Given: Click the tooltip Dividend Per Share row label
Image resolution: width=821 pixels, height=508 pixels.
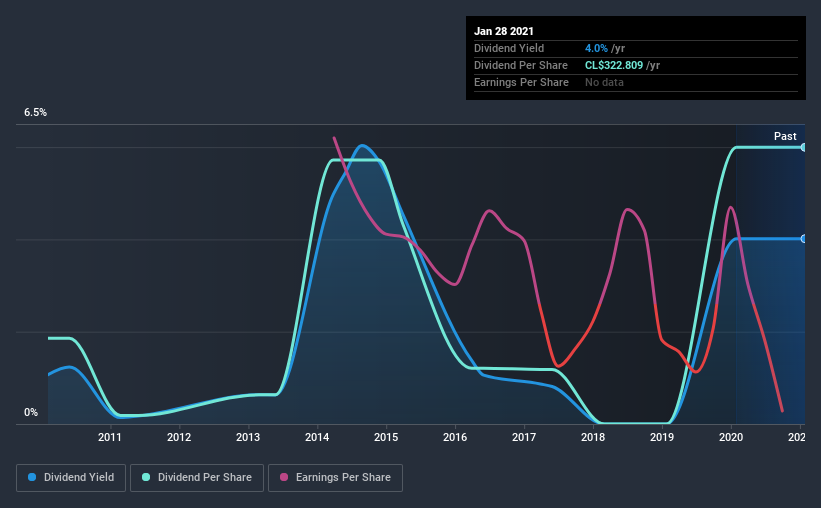Looking at the screenshot, I should 520,65.
